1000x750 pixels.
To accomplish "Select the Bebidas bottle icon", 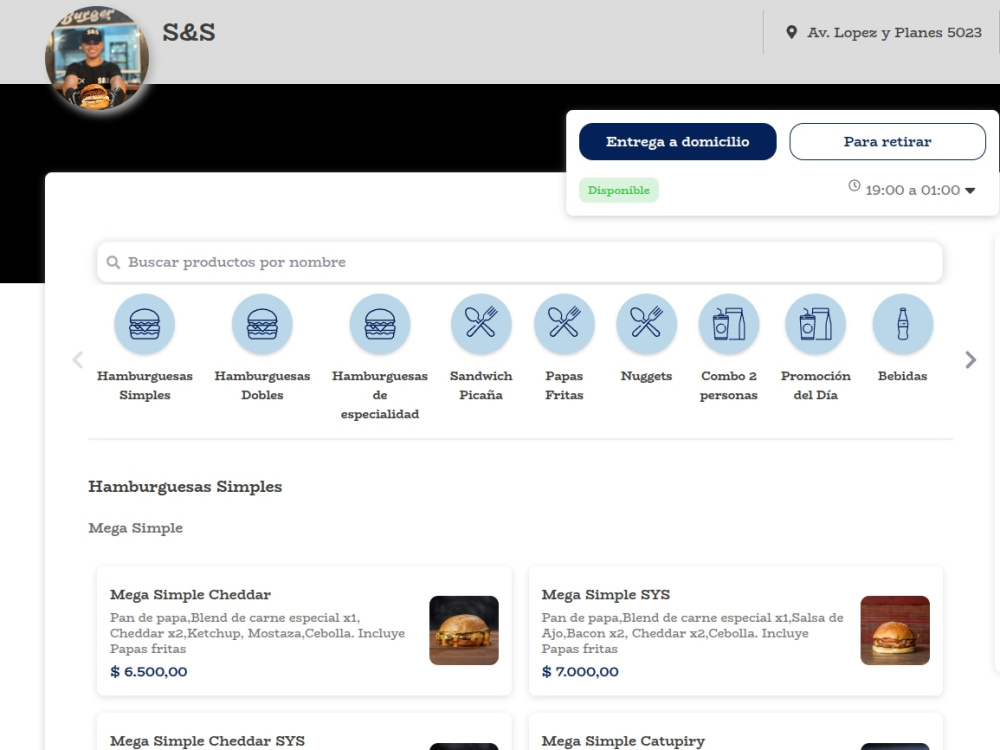I will pyautogui.click(x=902, y=324).
